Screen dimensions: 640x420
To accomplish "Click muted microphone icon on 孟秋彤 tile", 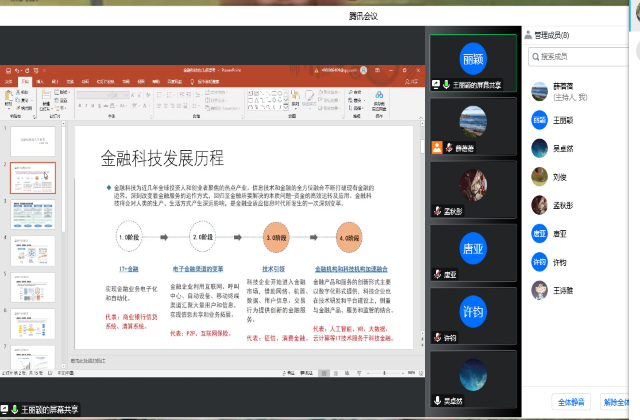I will (437, 211).
